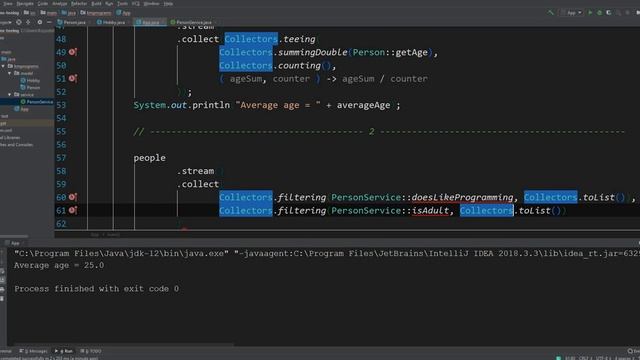Click the locate/scroll-from-source icon in Project panel
Screen dimensions: 640x360
coord(19,22)
